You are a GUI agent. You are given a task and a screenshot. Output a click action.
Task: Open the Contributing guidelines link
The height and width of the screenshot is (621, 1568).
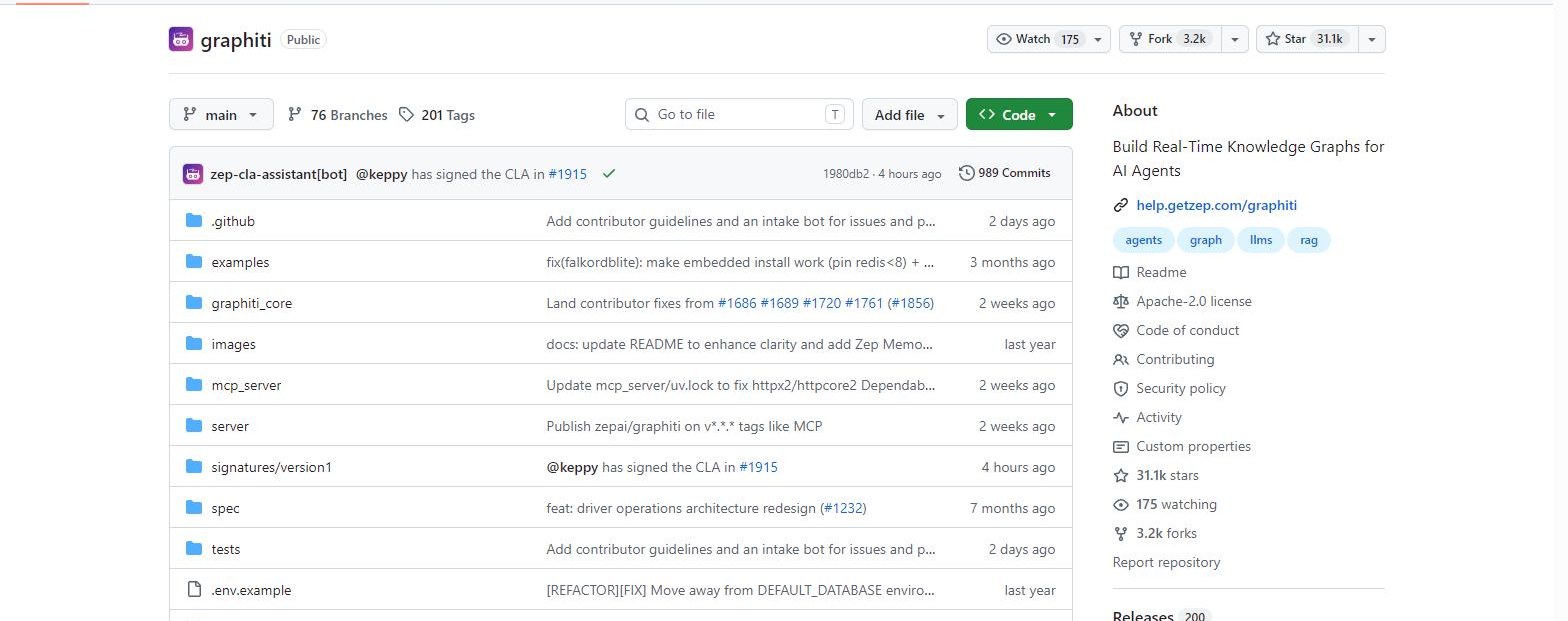pyautogui.click(x=1175, y=360)
